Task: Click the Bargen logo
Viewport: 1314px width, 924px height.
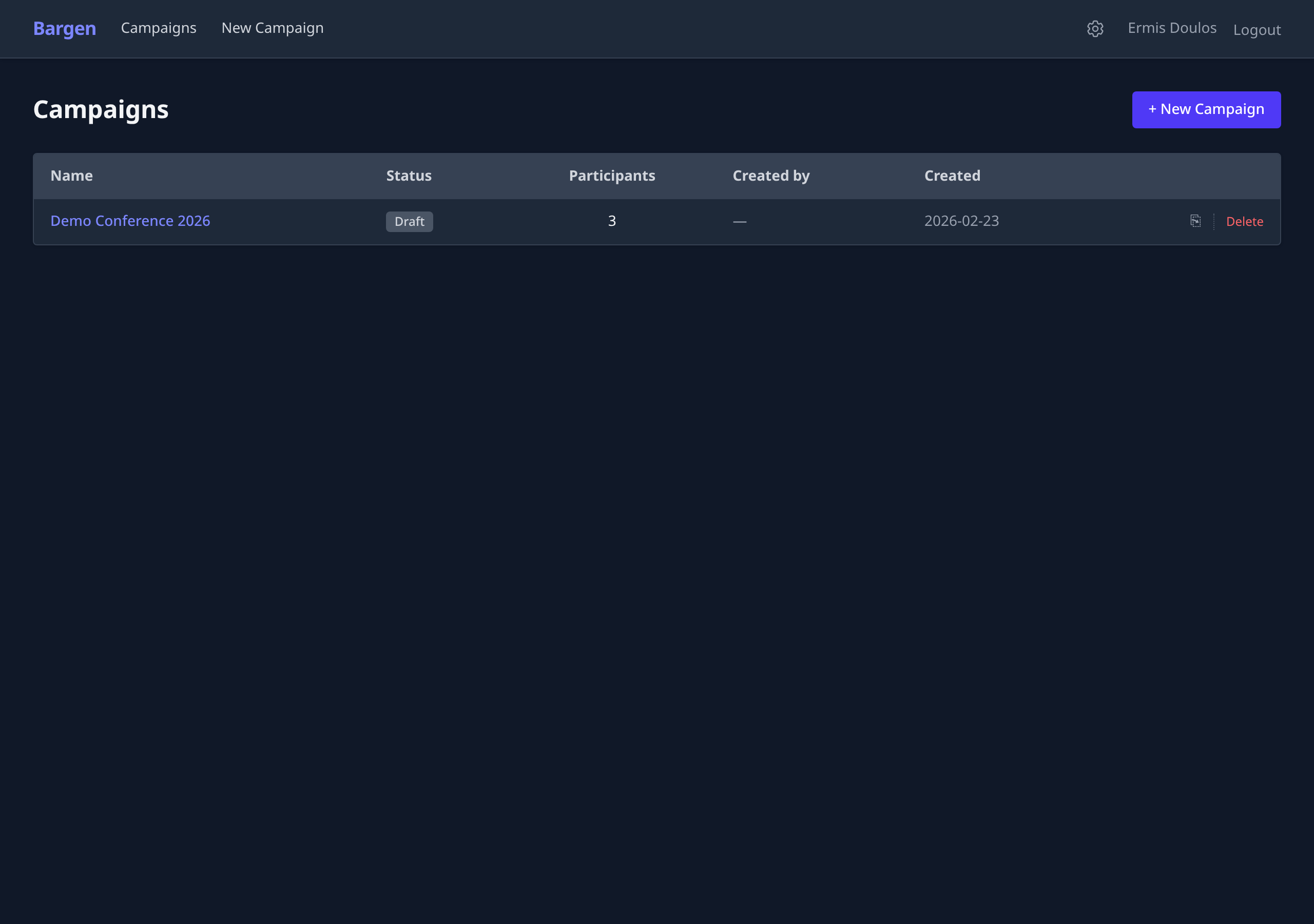Action: click(x=65, y=29)
